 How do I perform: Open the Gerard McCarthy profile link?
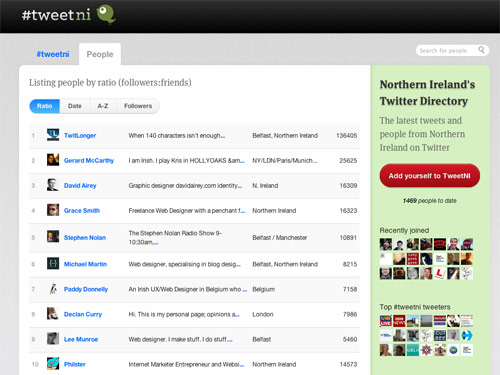coord(89,160)
